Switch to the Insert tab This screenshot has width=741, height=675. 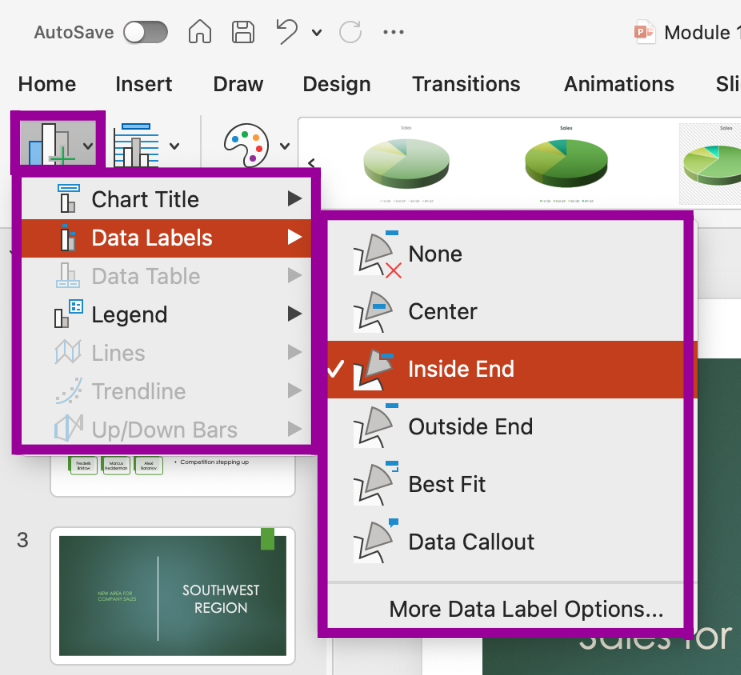coord(144,84)
